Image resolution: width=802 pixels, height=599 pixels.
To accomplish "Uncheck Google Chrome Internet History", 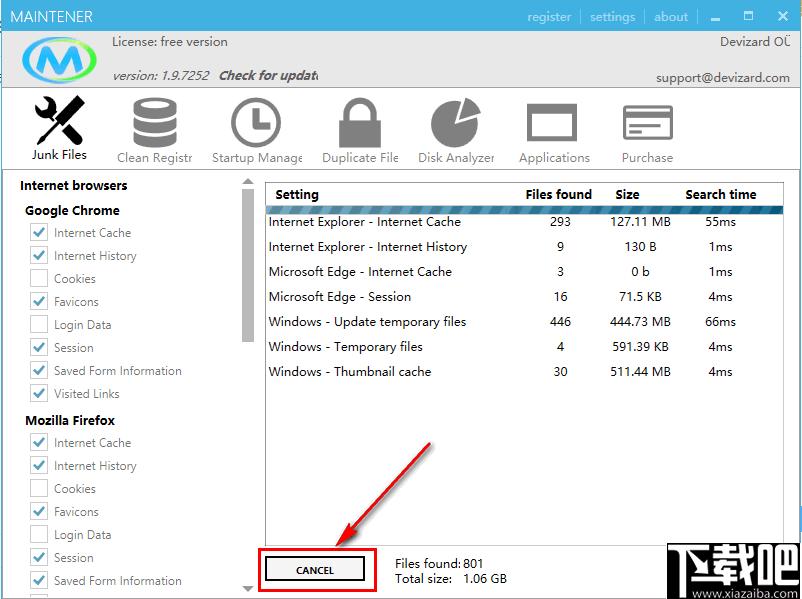I will click(39, 255).
